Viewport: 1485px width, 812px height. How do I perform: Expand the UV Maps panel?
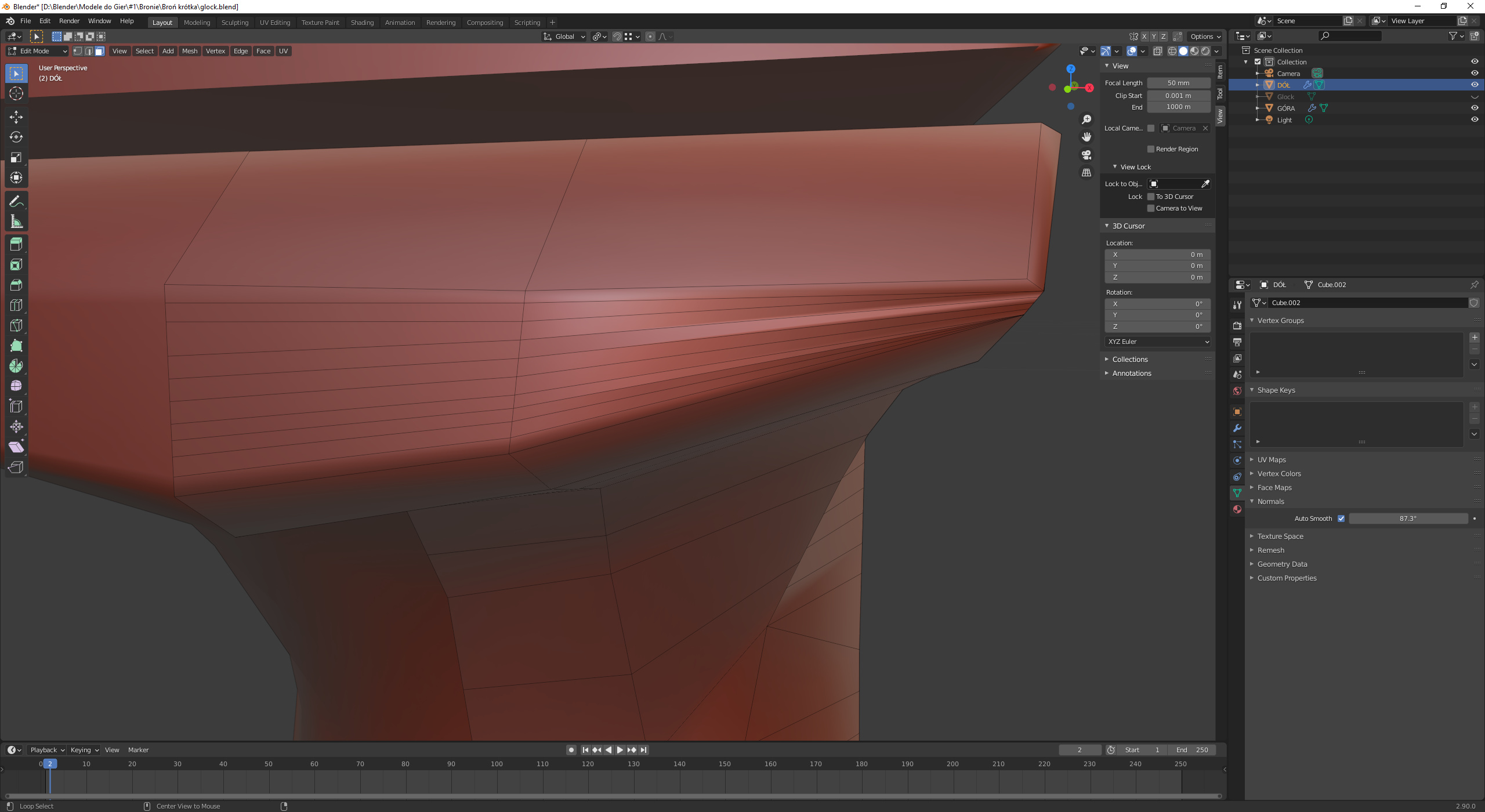(x=1272, y=459)
